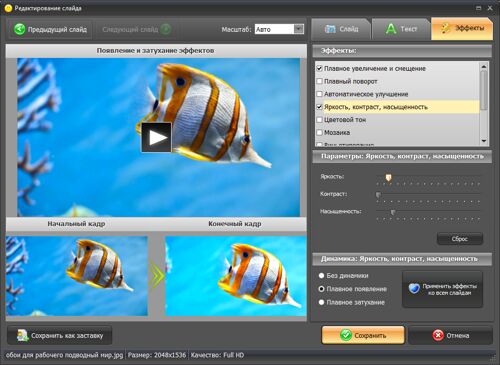
Task: Click the Качество: Full HD status text
Action: [x=217, y=355]
